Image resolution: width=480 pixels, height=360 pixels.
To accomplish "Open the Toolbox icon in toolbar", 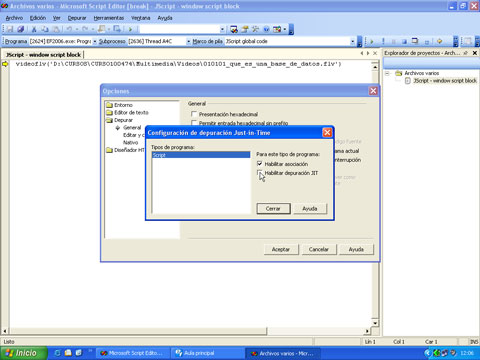I will coord(256,29).
